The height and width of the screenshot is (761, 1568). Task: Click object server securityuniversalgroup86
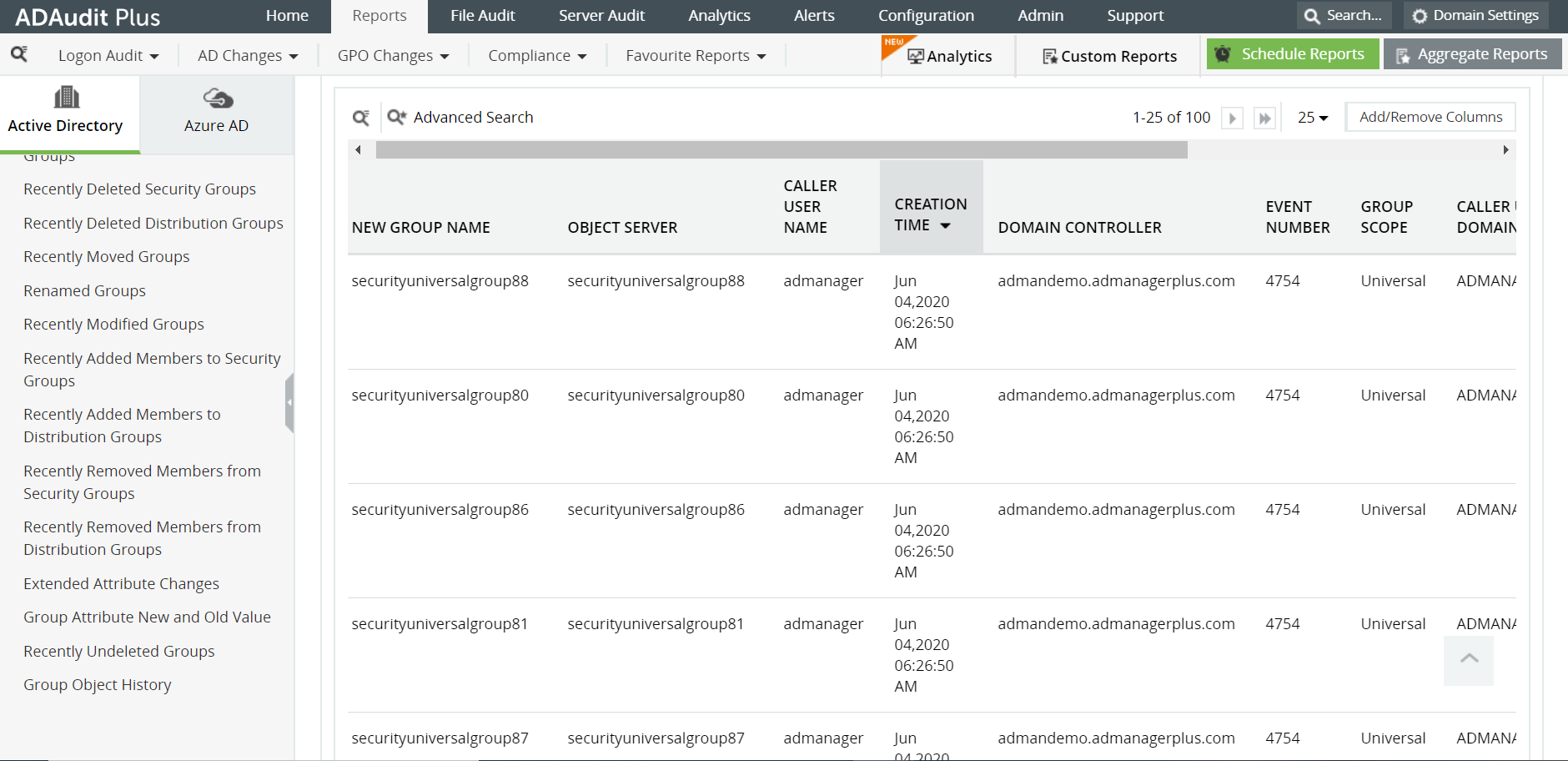pyautogui.click(x=656, y=510)
